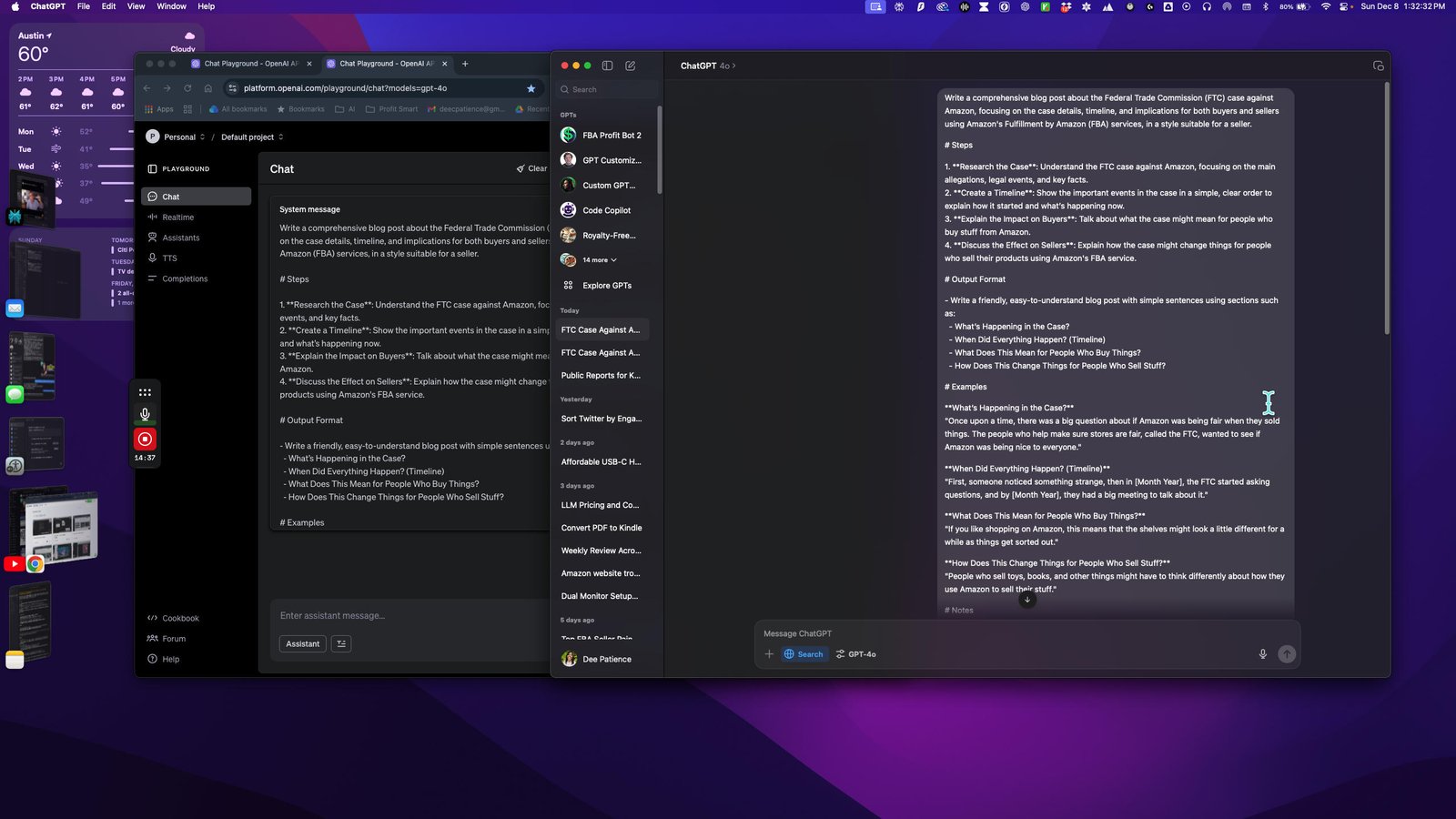This screenshot has width=1456, height=819.
Task: Open the Dee Patience profile menu
Action: 597,659
